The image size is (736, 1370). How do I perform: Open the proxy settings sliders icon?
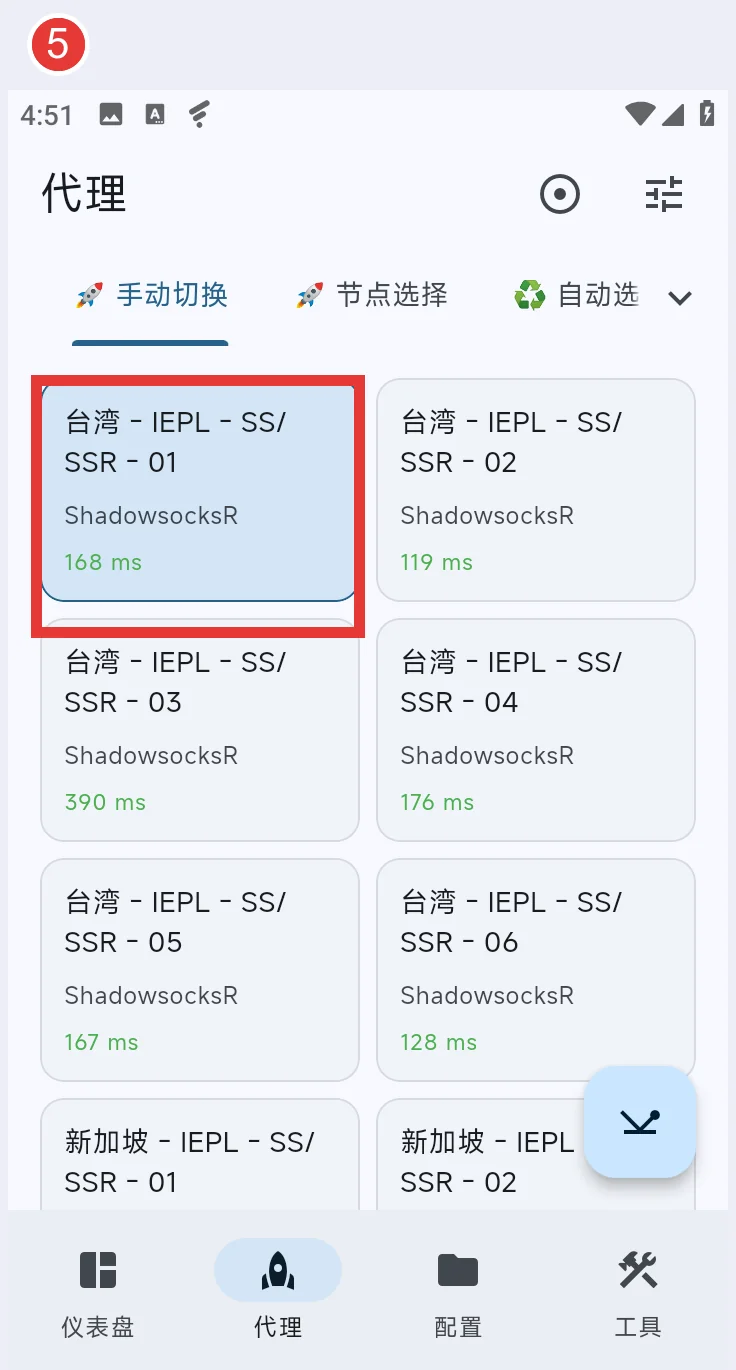point(664,194)
